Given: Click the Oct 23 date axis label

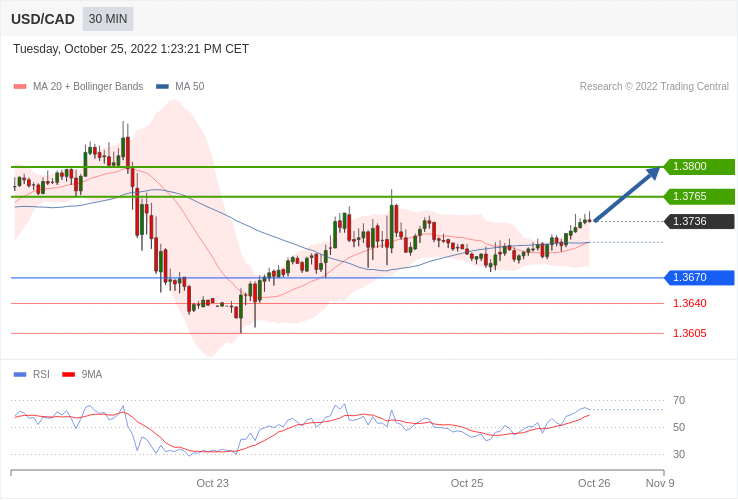Looking at the screenshot, I should click(212, 484).
